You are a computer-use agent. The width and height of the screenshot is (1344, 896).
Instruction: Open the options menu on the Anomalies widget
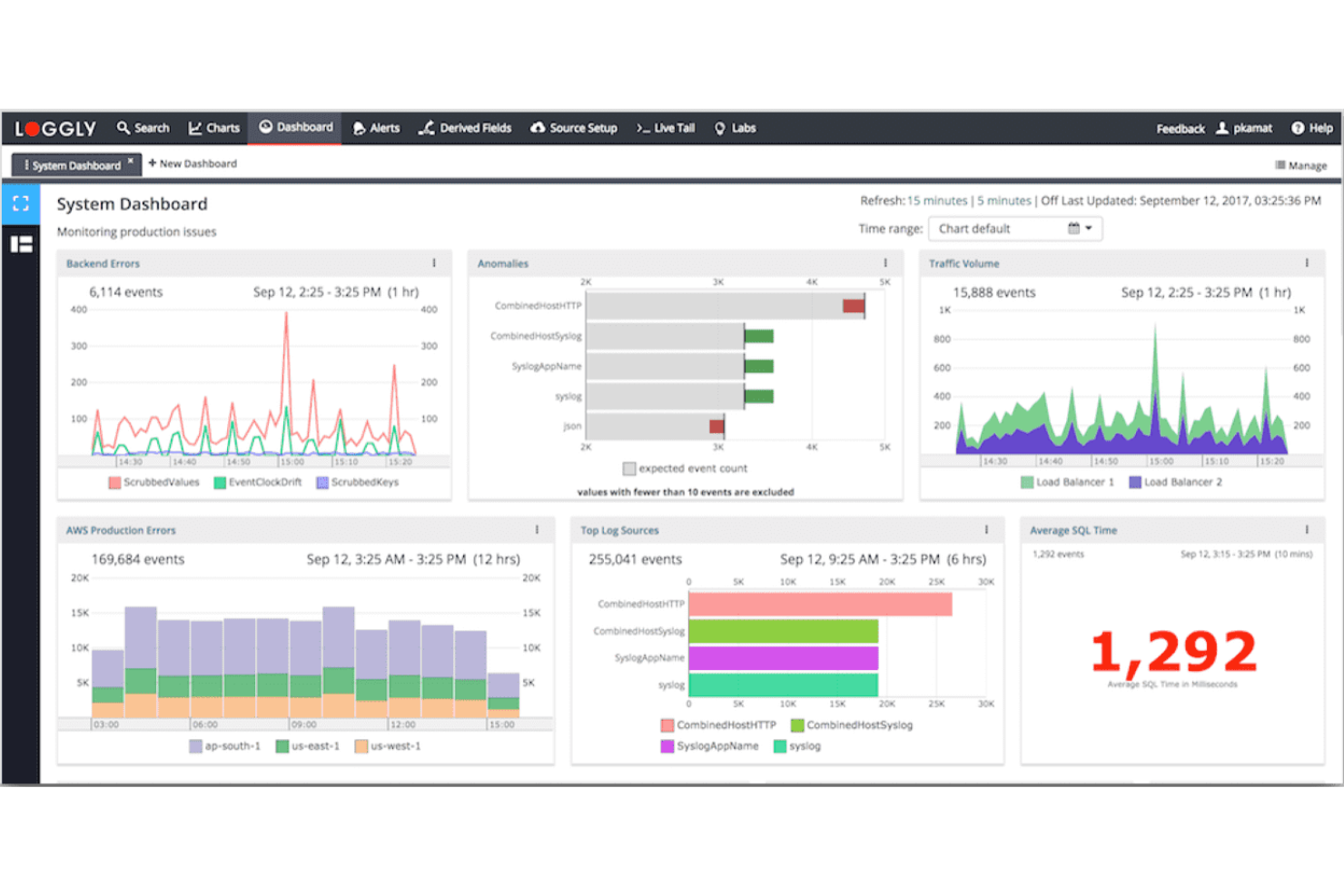tap(885, 261)
